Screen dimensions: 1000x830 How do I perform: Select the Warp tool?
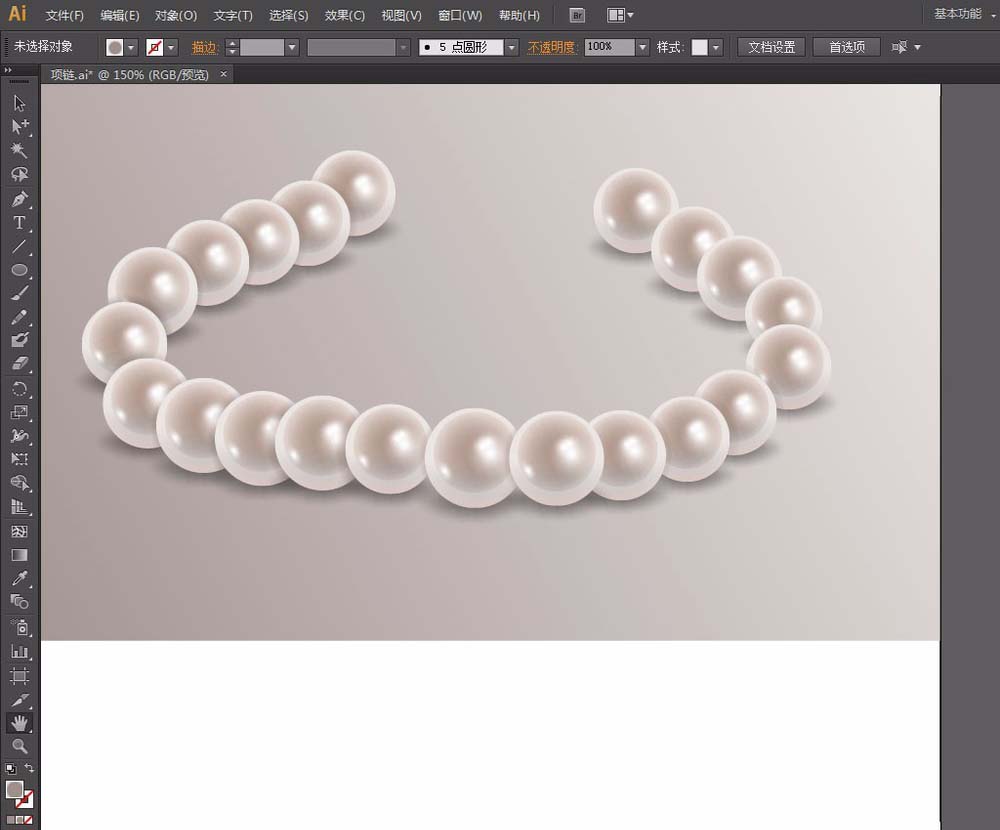point(19,436)
